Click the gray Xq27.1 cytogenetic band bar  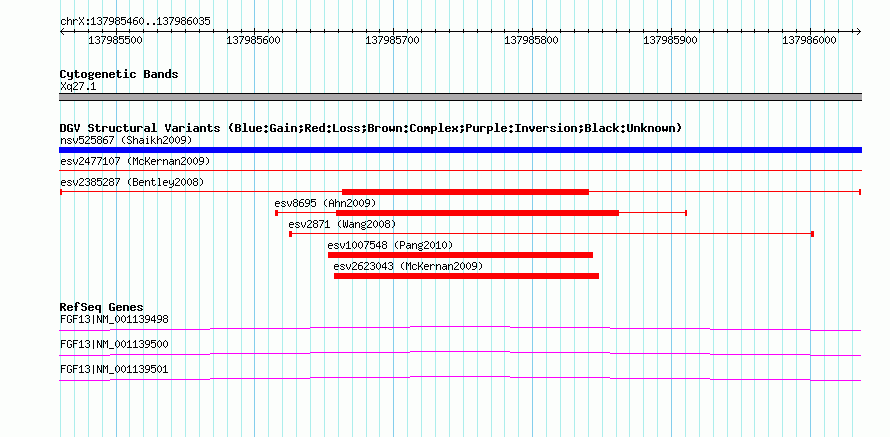pos(460,97)
